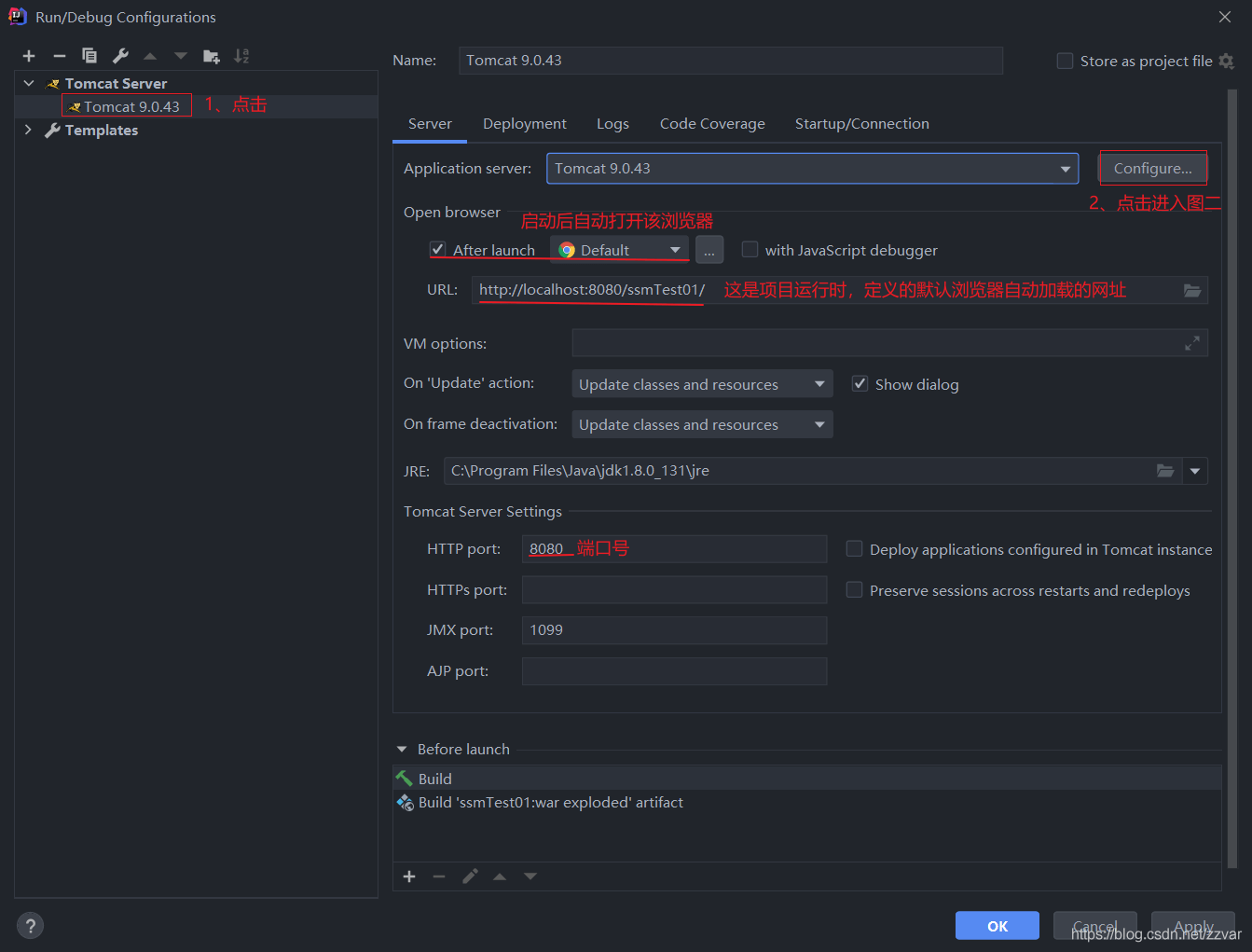This screenshot has height=952, width=1252.
Task: Switch to the Server tab
Action: [430, 124]
